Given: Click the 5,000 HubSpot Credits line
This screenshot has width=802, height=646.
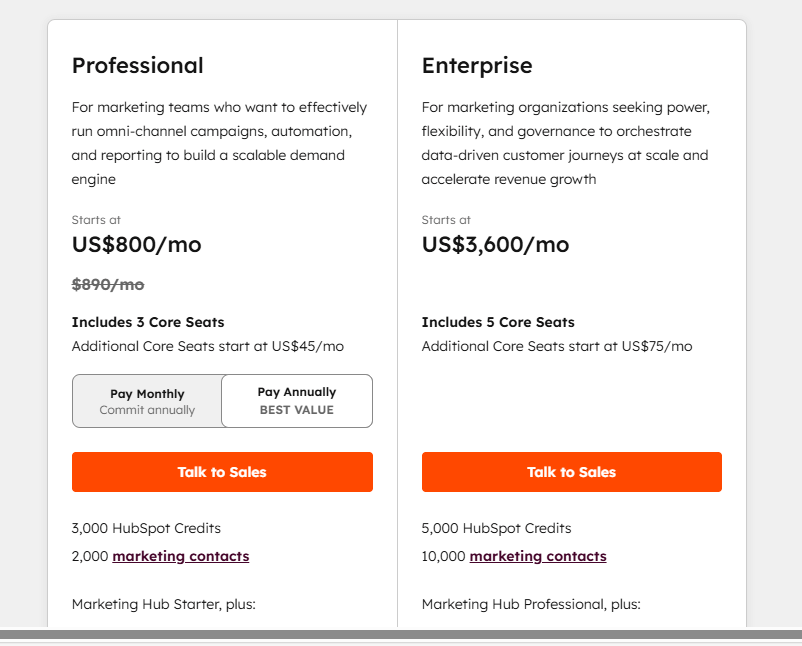Looking at the screenshot, I should [x=496, y=528].
